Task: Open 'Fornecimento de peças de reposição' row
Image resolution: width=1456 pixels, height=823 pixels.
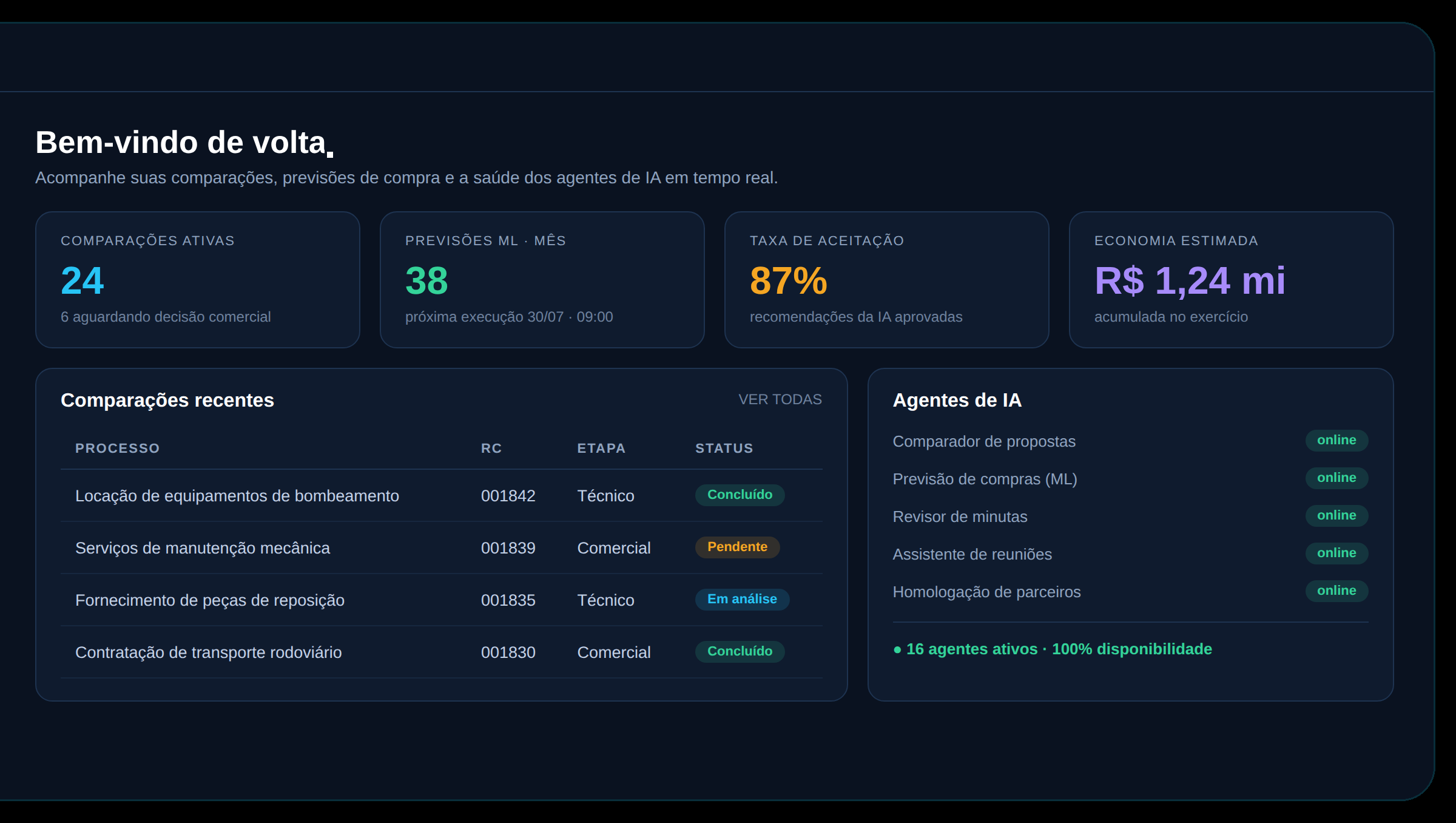Action: click(442, 600)
